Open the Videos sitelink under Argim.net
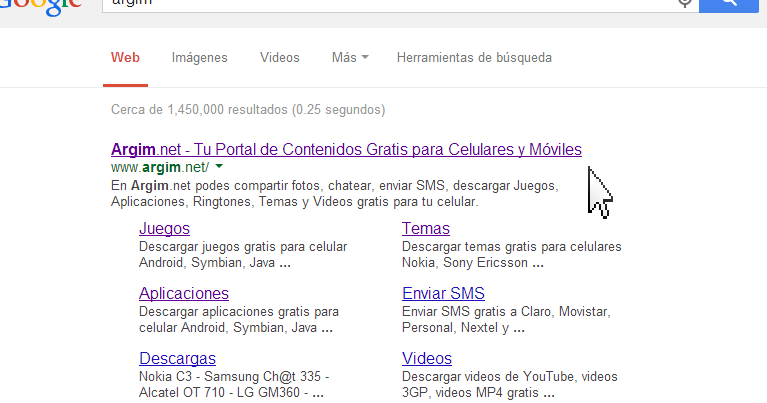This screenshot has width=767, height=403. point(427,358)
